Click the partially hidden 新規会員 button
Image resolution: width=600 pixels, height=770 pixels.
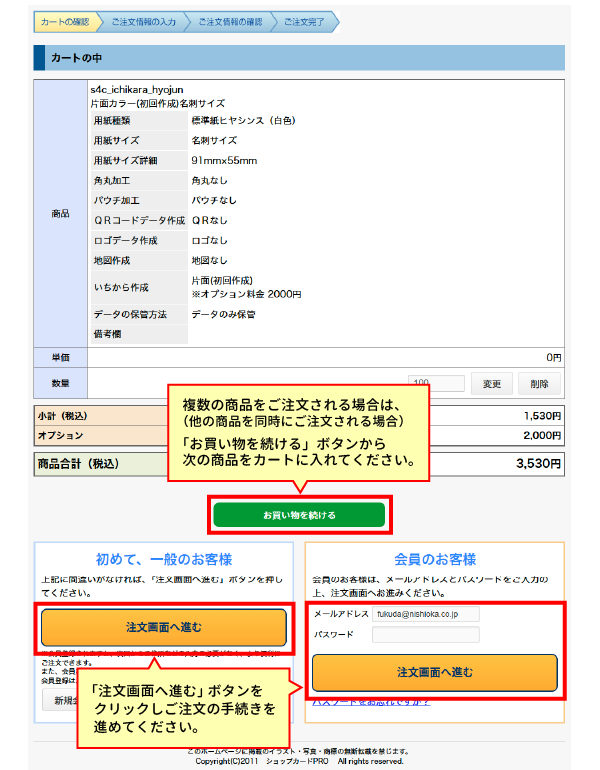58,699
